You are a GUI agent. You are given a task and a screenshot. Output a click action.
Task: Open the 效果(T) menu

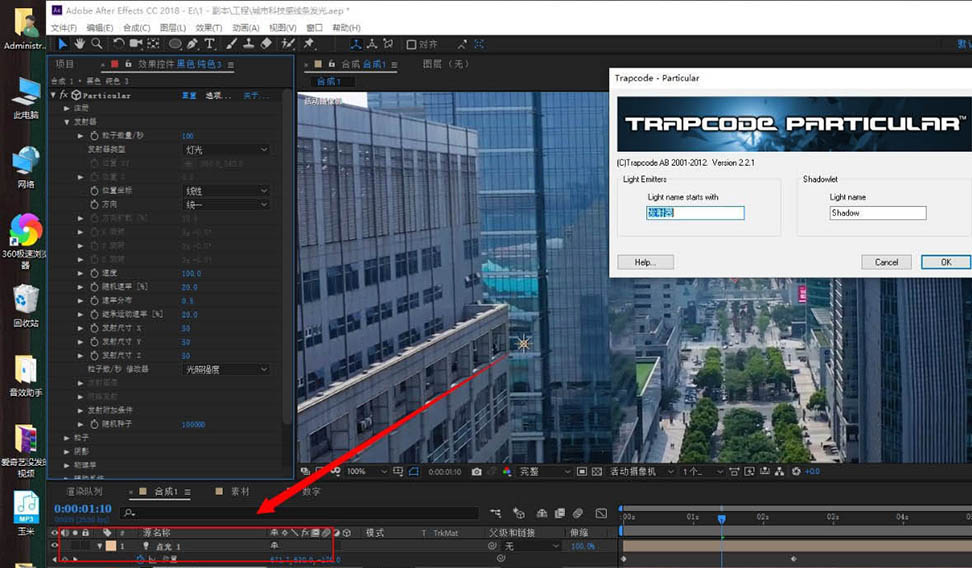click(x=209, y=27)
